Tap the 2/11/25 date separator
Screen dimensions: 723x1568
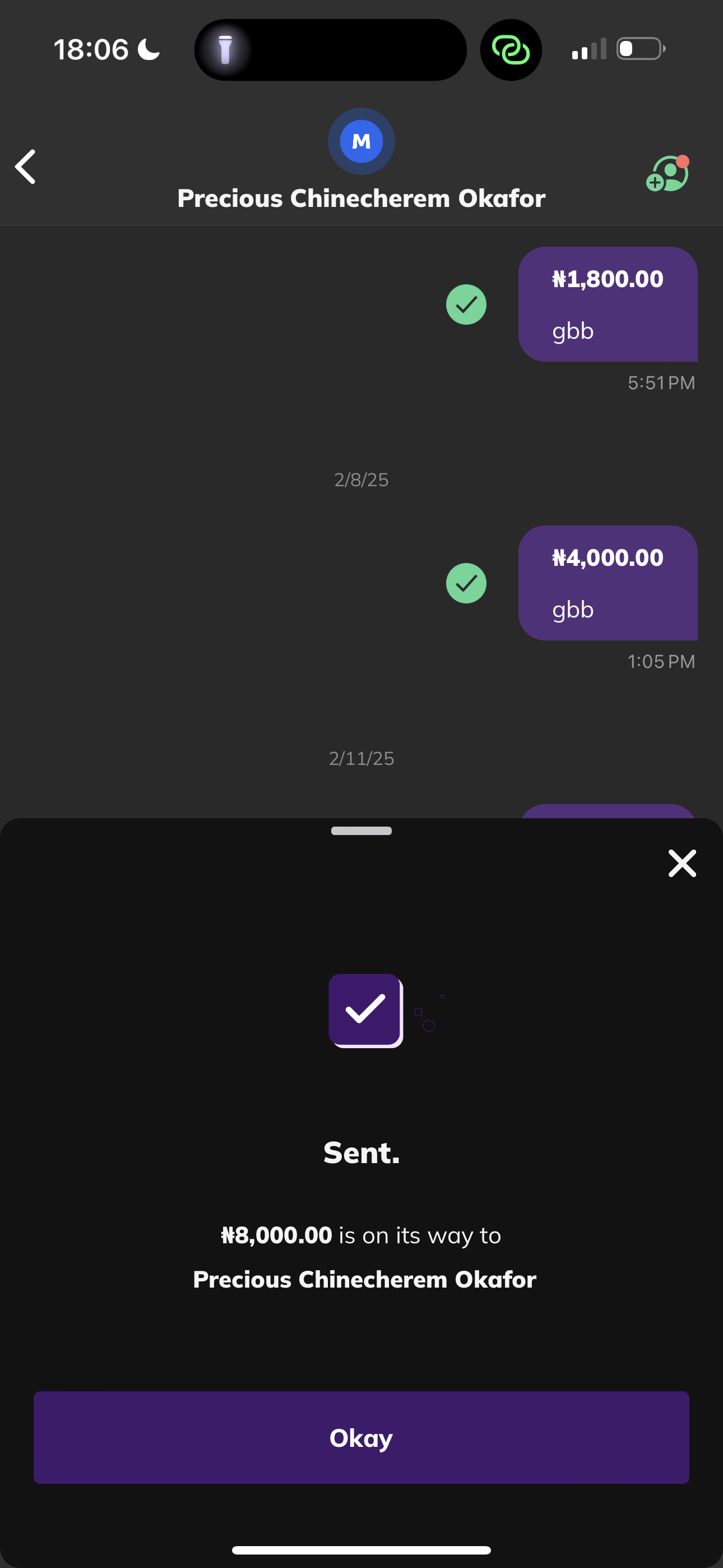click(x=361, y=758)
